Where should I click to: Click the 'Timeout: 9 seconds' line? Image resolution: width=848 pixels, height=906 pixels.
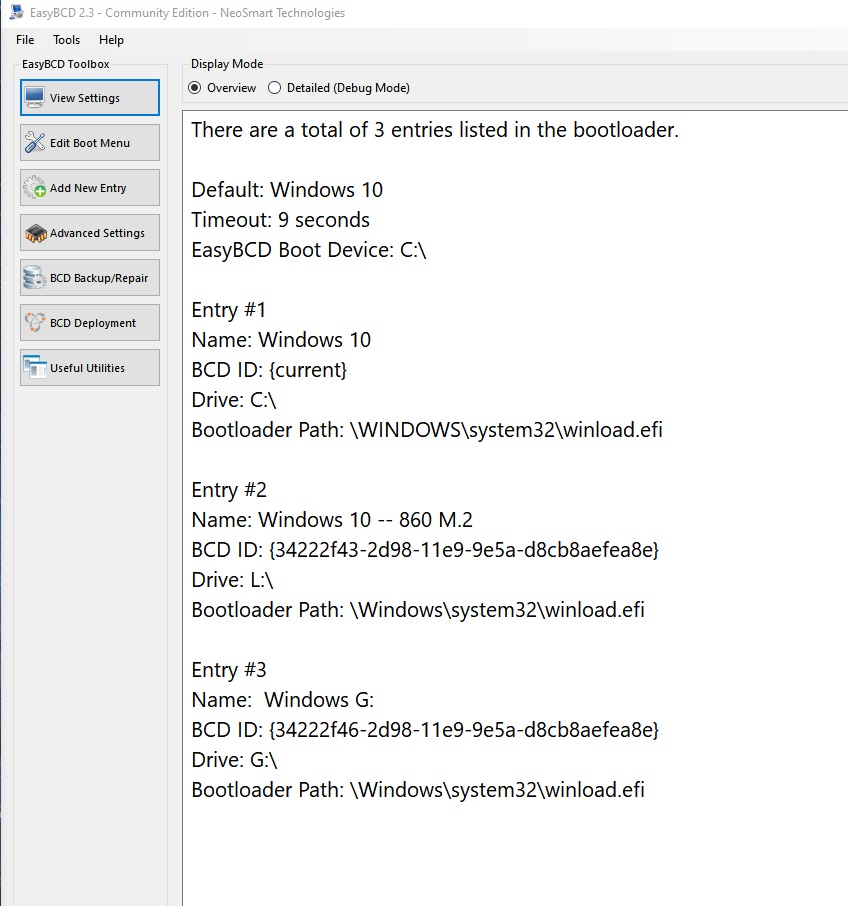280,220
